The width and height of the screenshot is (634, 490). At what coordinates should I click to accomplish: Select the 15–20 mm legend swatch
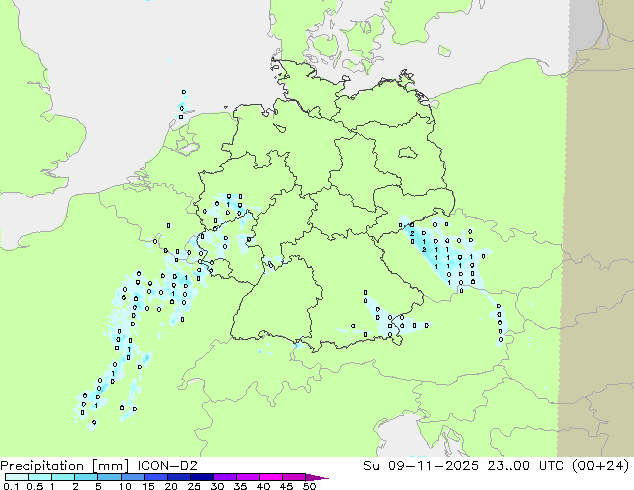[155, 477]
